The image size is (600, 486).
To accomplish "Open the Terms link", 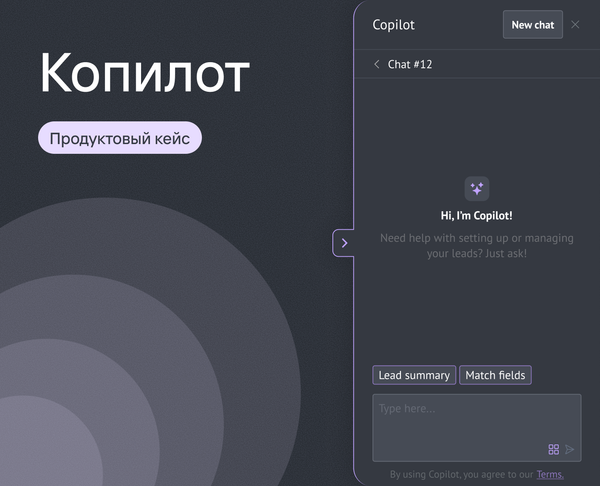I will [x=550, y=475].
